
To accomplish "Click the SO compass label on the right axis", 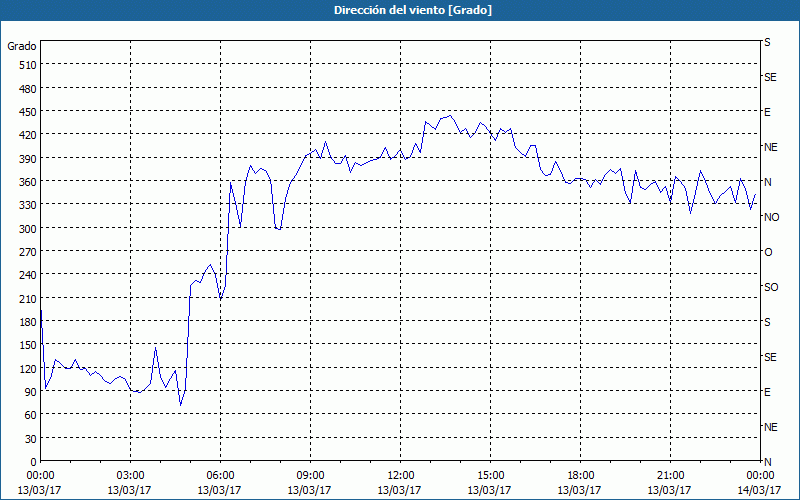I will click(x=771, y=288).
